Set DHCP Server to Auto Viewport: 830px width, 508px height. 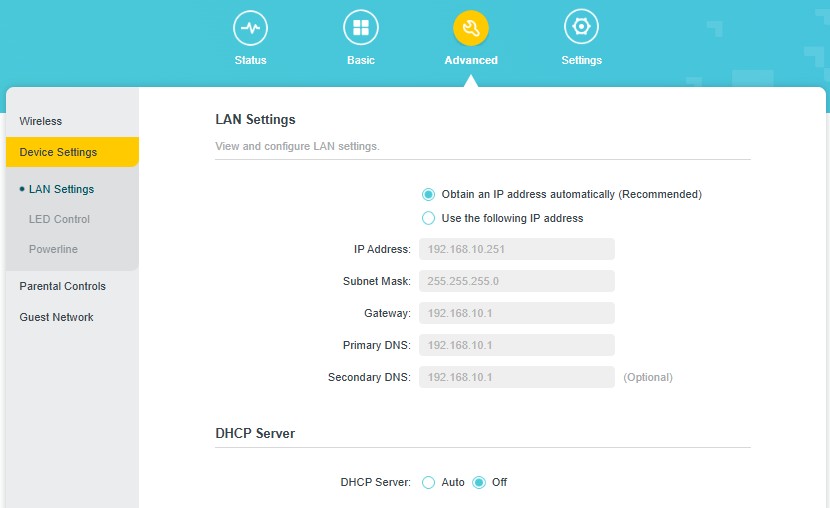[x=428, y=483]
